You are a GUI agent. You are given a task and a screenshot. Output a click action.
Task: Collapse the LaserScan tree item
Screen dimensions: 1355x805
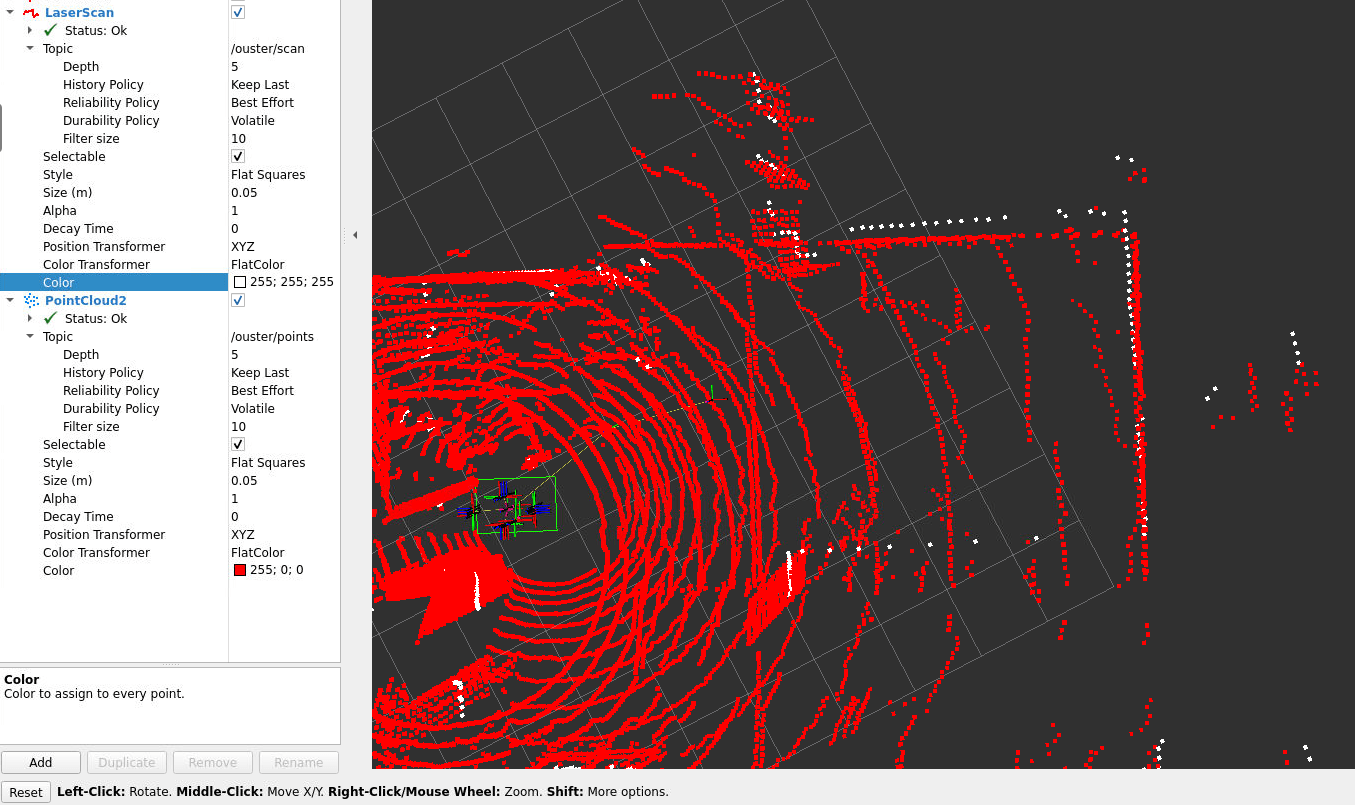point(10,13)
